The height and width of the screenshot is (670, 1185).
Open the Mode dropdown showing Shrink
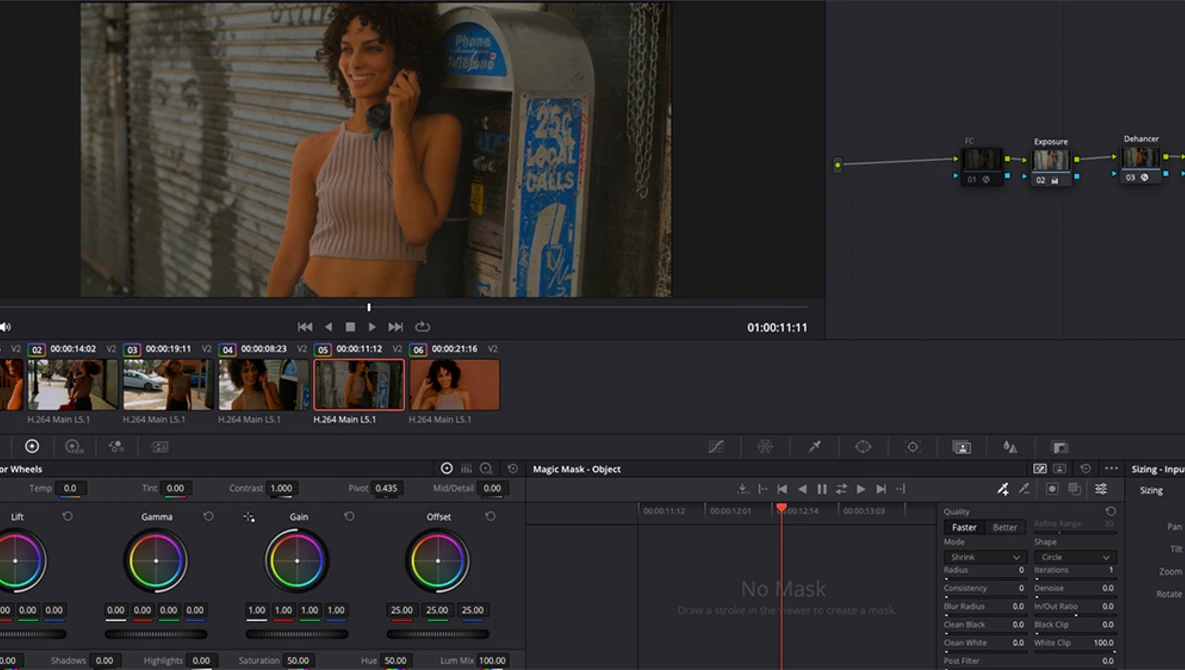[984, 557]
